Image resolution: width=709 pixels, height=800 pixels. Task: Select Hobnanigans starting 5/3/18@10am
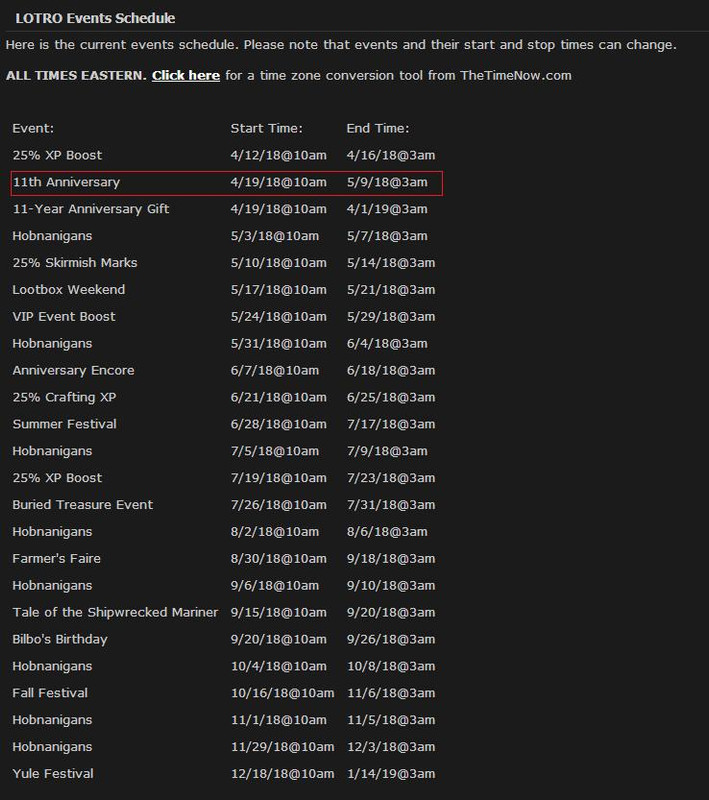pos(53,236)
